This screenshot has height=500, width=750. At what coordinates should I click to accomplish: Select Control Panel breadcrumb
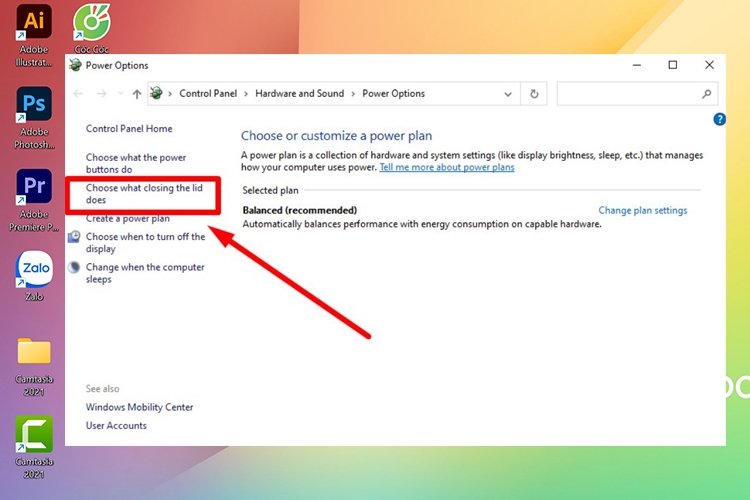(x=208, y=93)
